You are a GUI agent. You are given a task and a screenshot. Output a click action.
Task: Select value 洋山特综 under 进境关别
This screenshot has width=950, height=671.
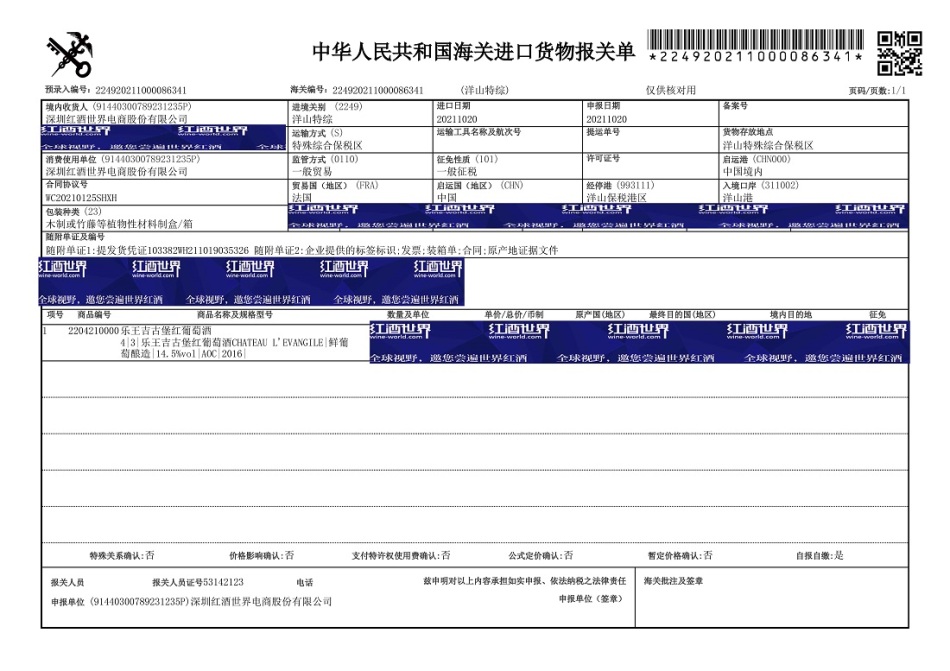point(312,119)
